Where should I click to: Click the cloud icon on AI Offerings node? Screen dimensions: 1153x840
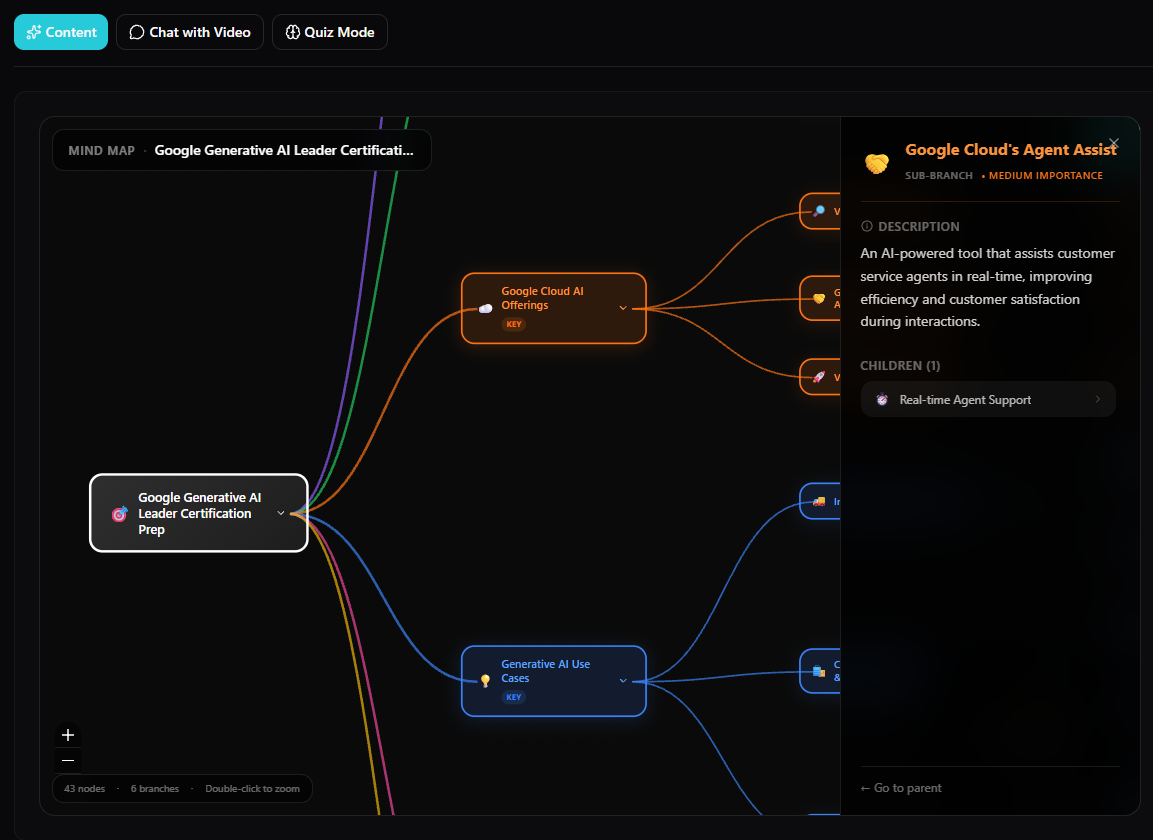tap(485, 308)
